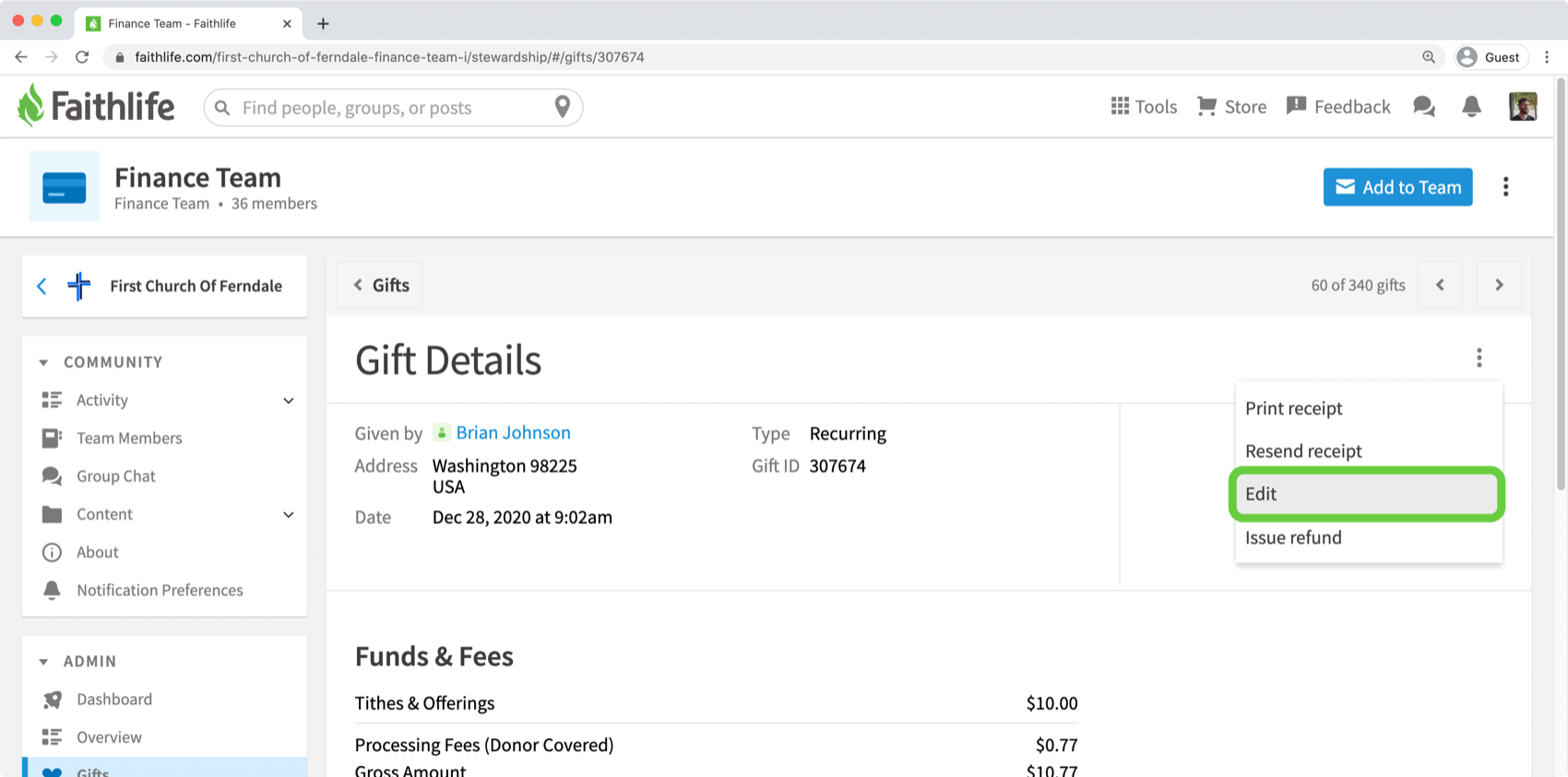Open Team Members page
This screenshot has width=1568, height=777.
tap(129, 437)
